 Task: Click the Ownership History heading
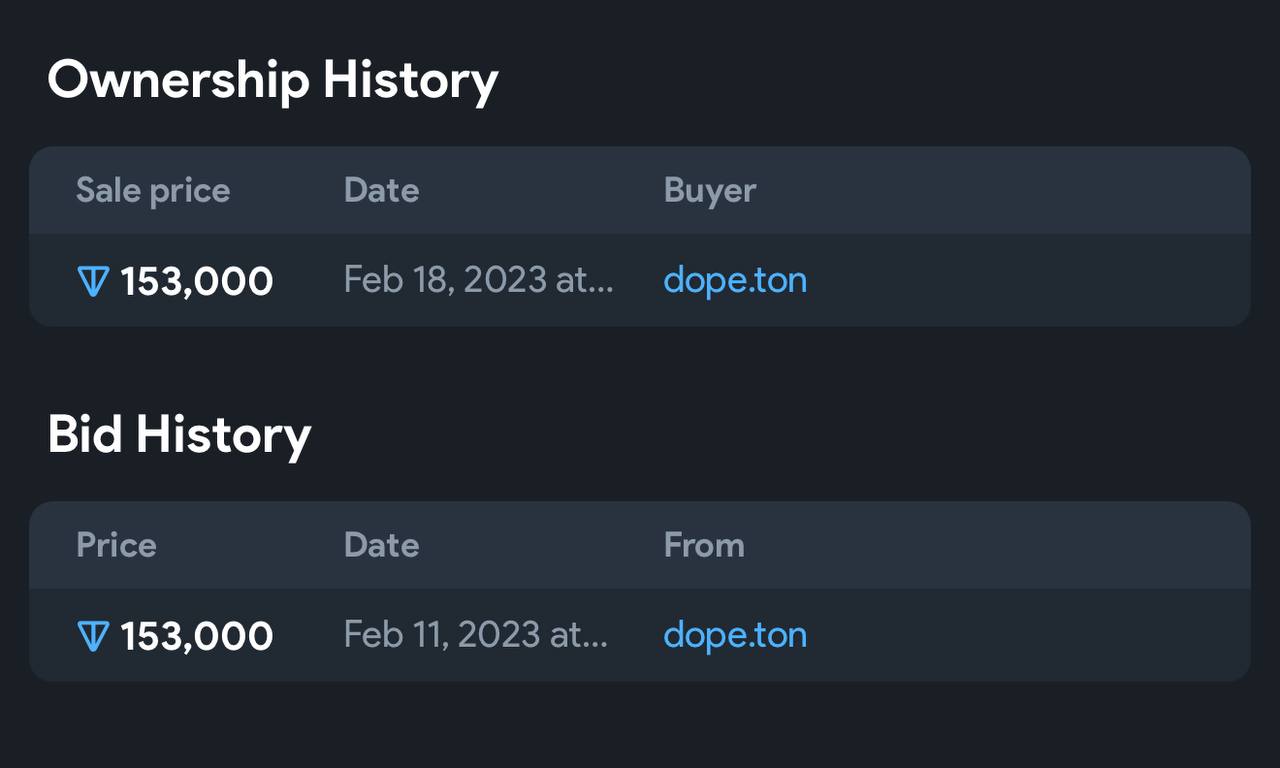273,80
